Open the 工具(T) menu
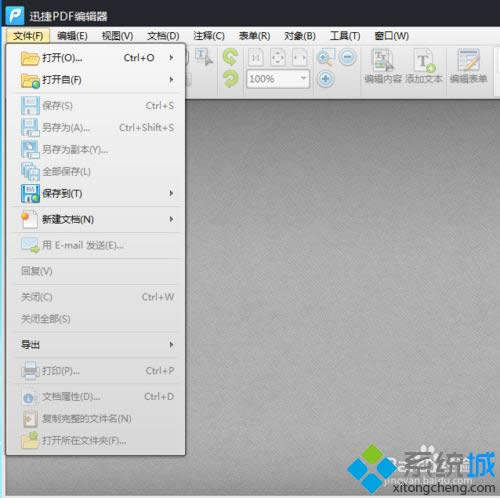The height and width of the screenshot is (498, 500). click(x=345, y=36)
